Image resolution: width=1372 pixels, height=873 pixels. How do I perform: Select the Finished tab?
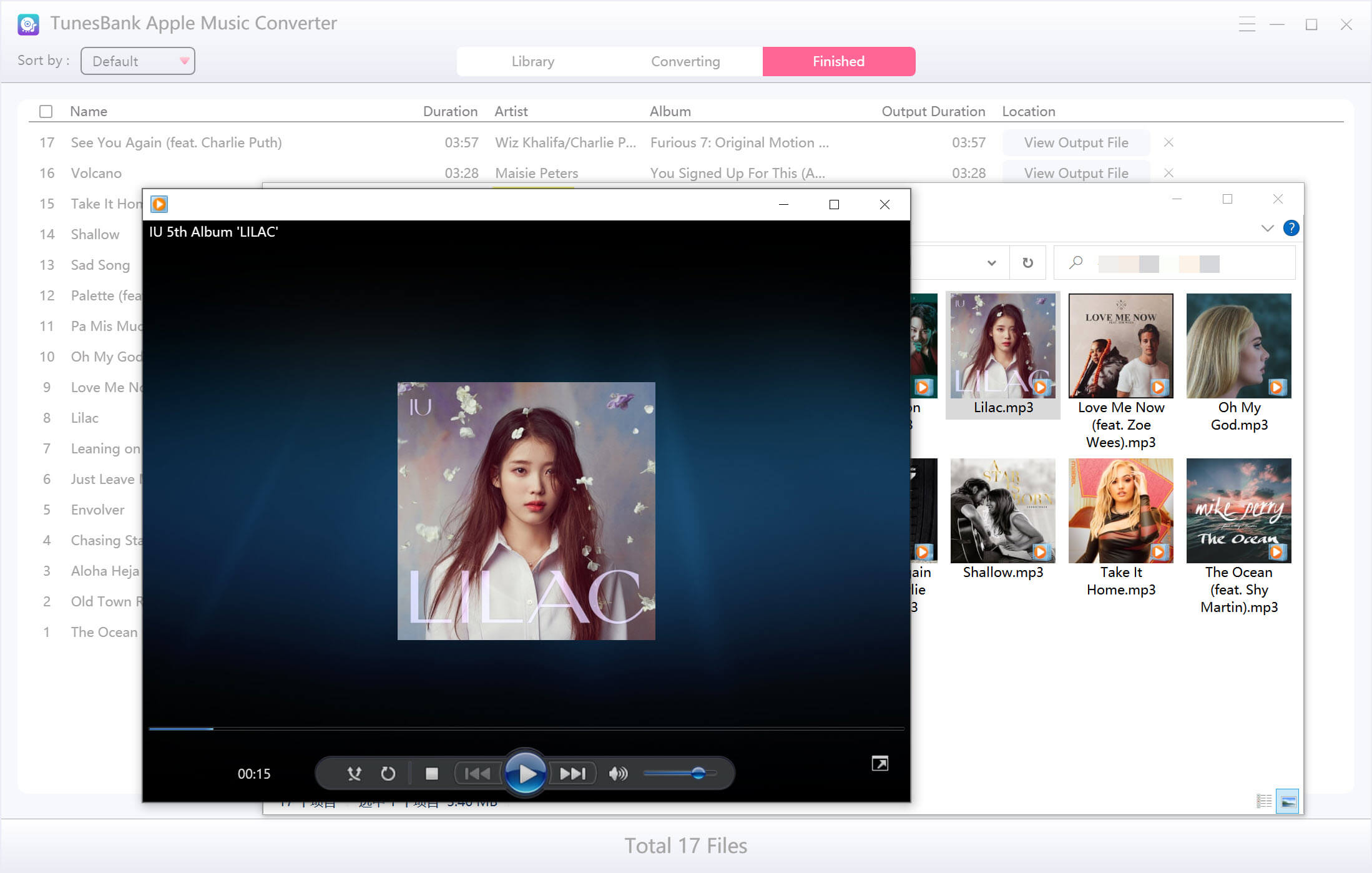coord(838,61)
